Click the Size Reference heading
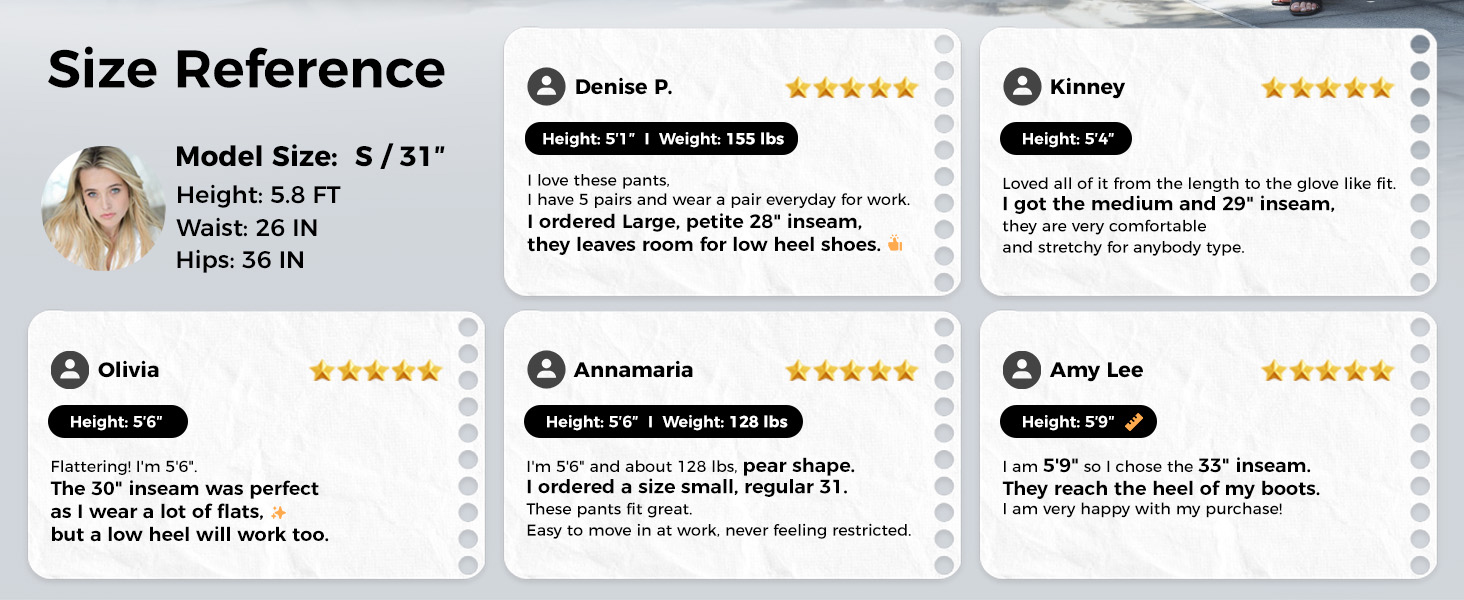 246,70
